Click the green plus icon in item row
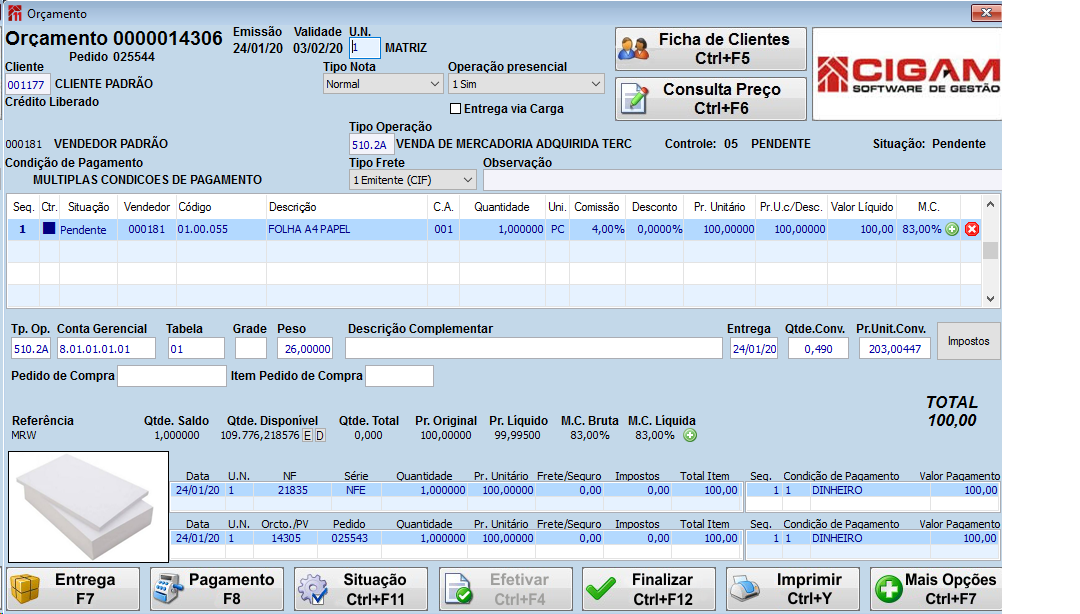The width and height of the screenshot is (1080, 614). click(x=952, y=229)
